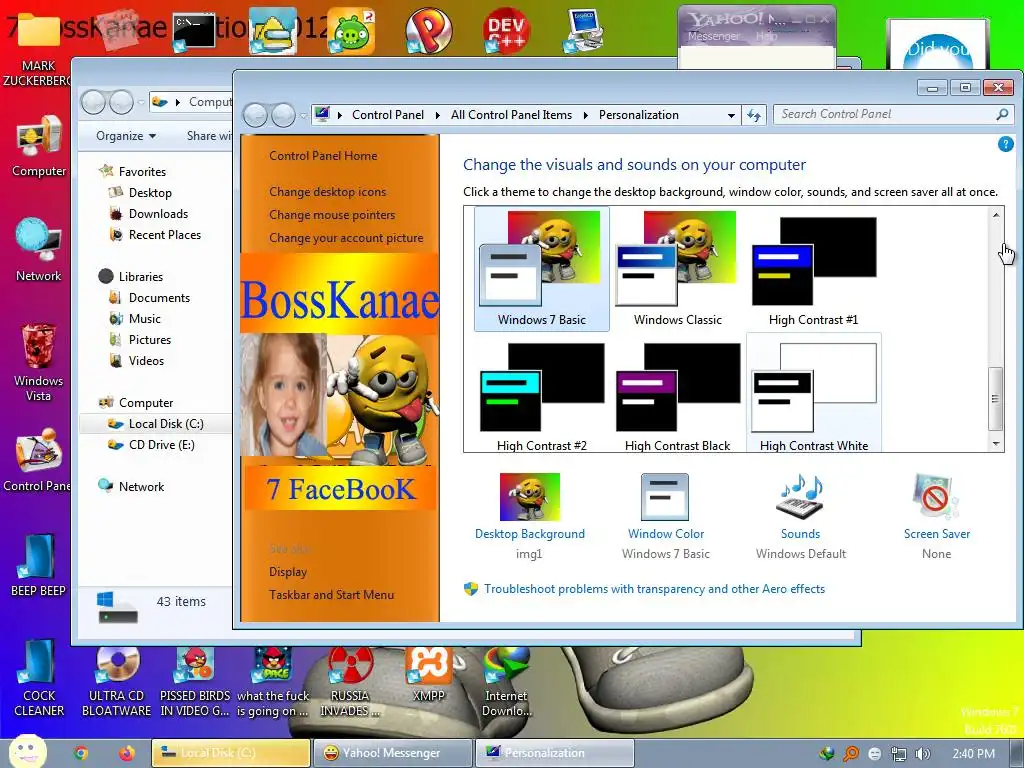The height and width of the screenshot is (768, 1024).
Task: Click the ULTRA CD BLOATWARE desktop icon
Action: 116,682
